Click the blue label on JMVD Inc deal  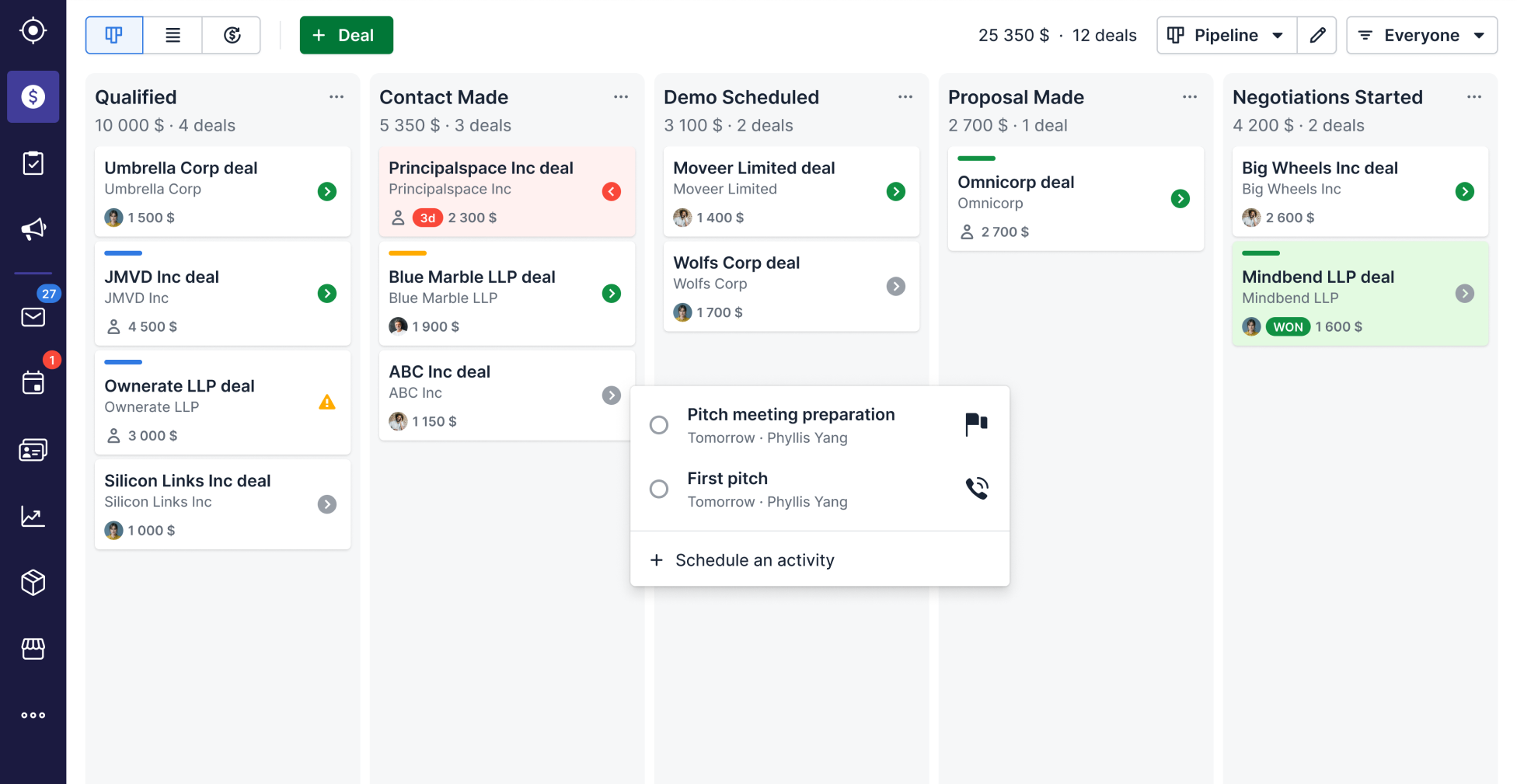(124, 253)
